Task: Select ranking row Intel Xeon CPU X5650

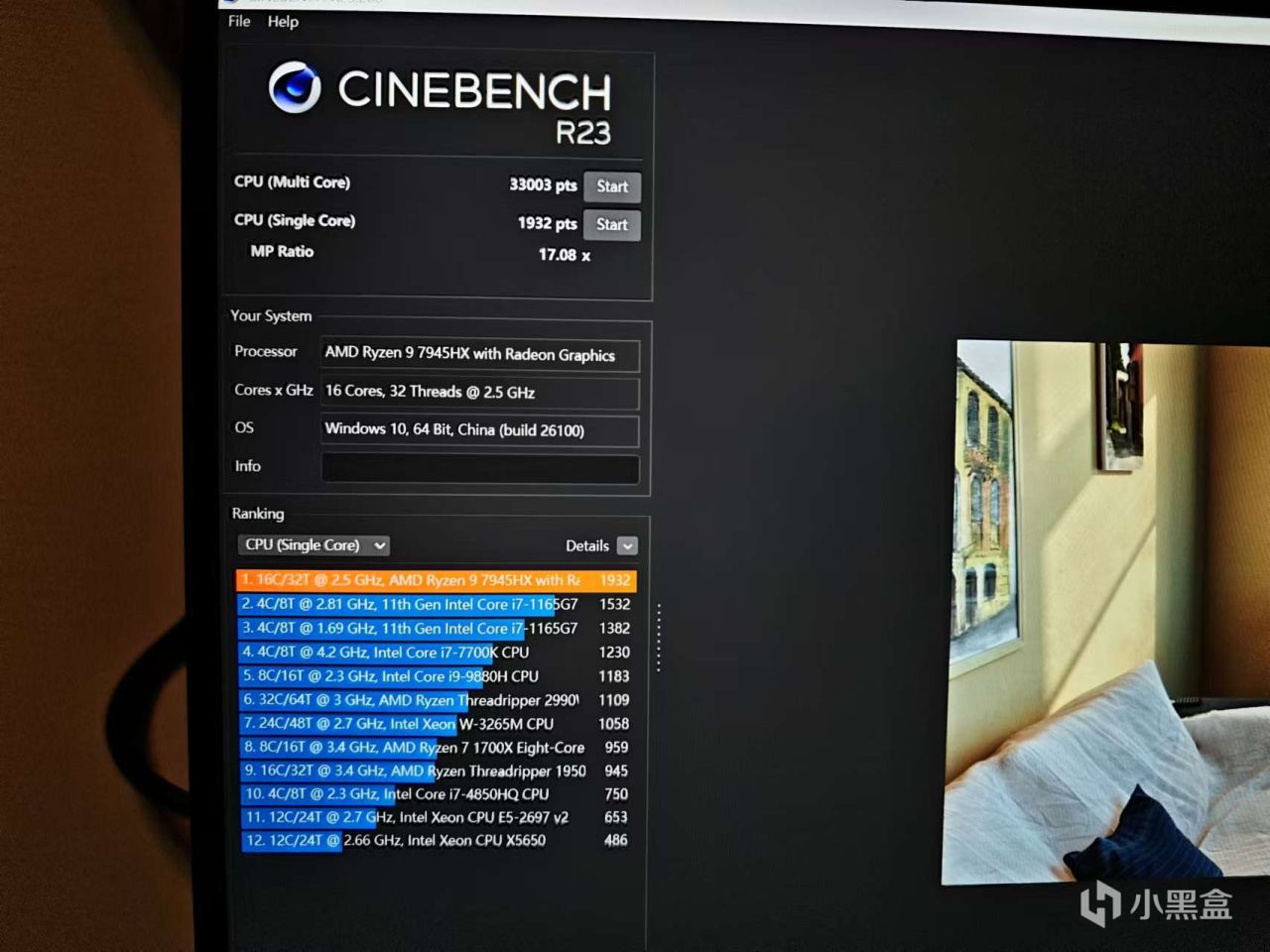Action: (437, 841)
